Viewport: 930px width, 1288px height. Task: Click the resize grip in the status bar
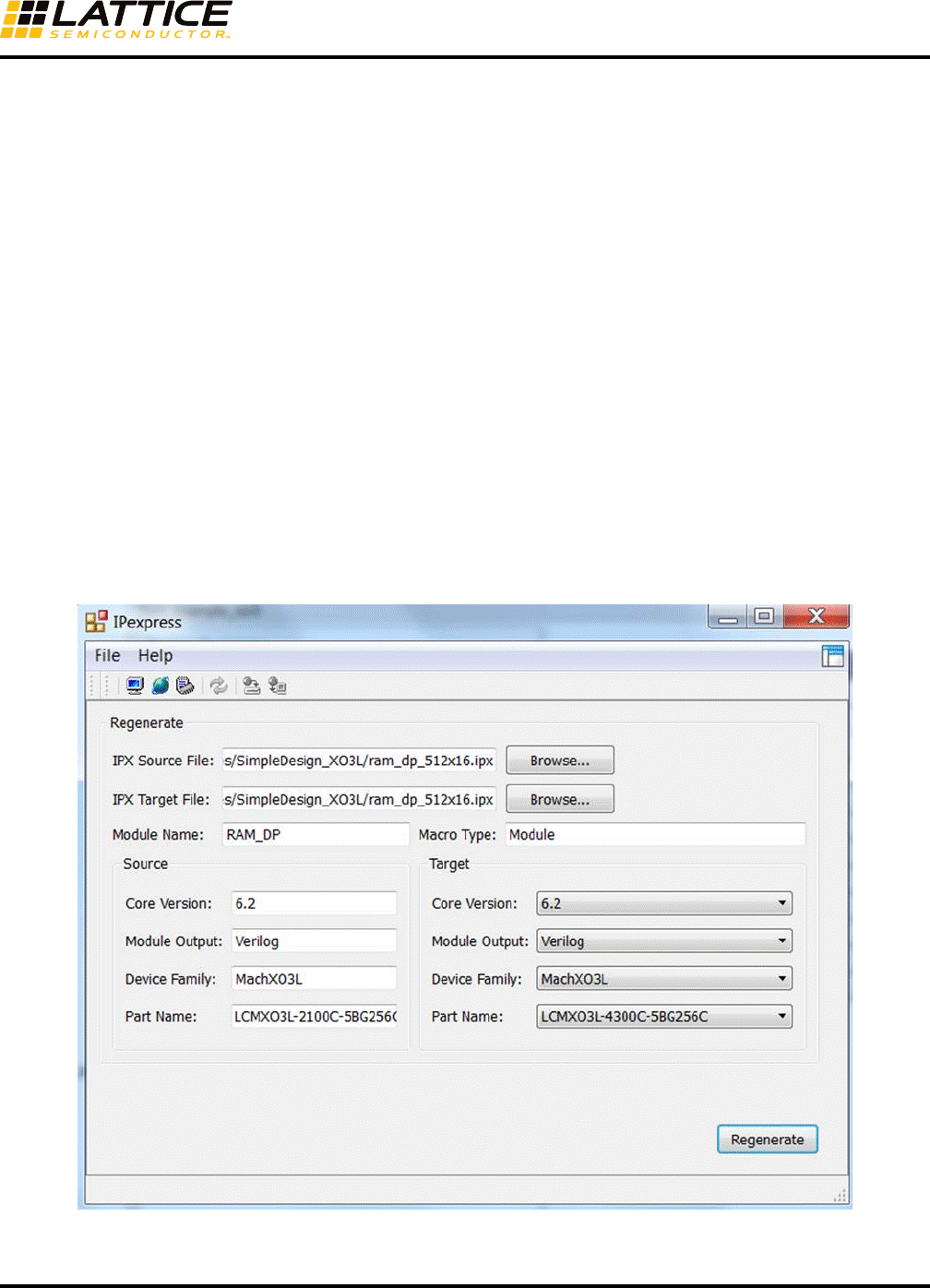click(x=840, y=1196)
